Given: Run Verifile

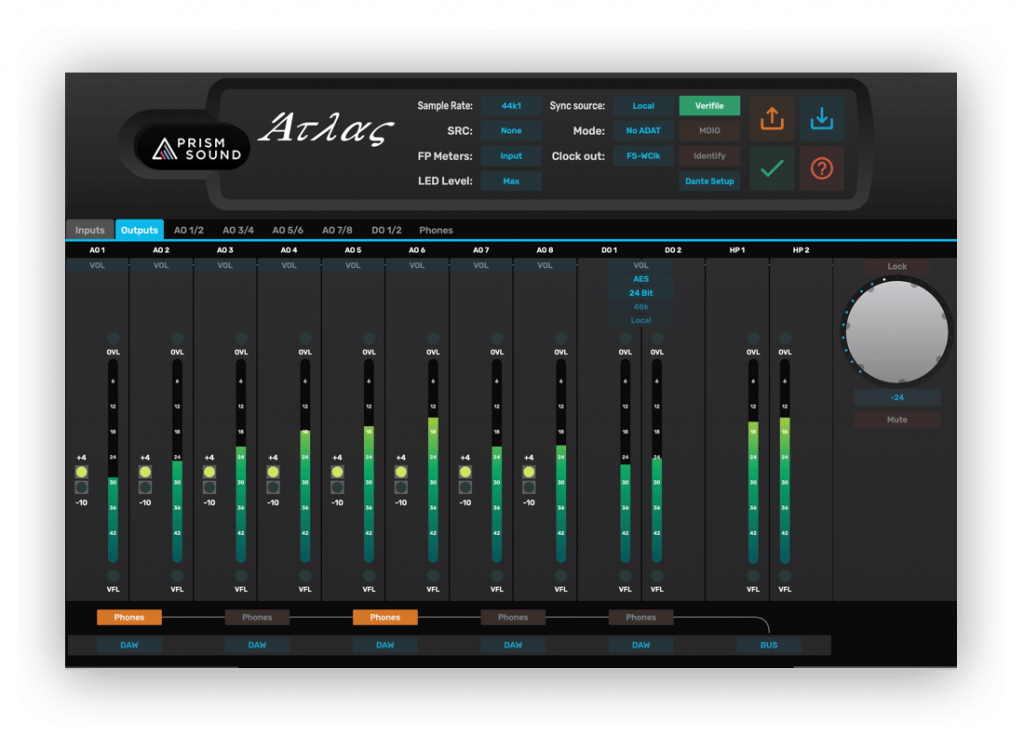Looking at the screenshot, I should tap(709, 105).
